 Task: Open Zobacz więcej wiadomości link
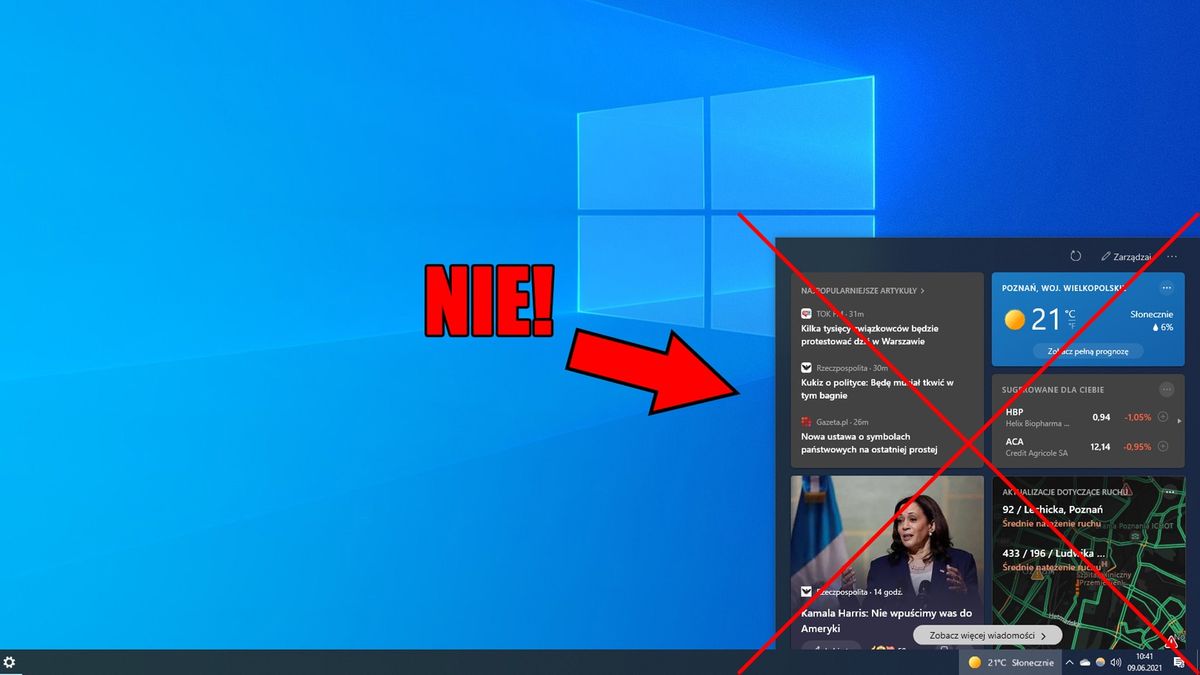coord(987,635)
